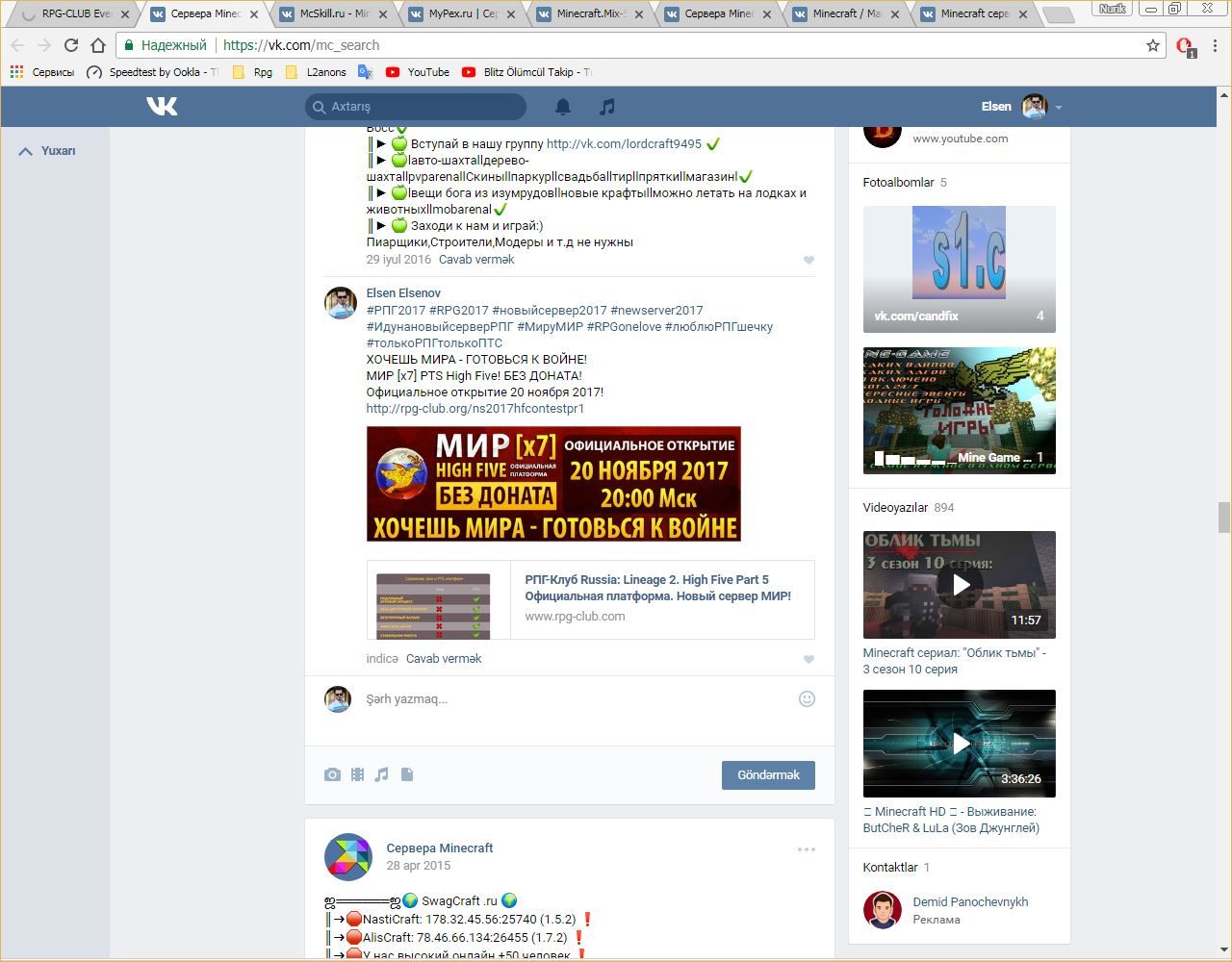The image size is (1232, 962).
Task: Open the rpg-club.org ns2017hfcontestpr1 link
Action: 475,409
